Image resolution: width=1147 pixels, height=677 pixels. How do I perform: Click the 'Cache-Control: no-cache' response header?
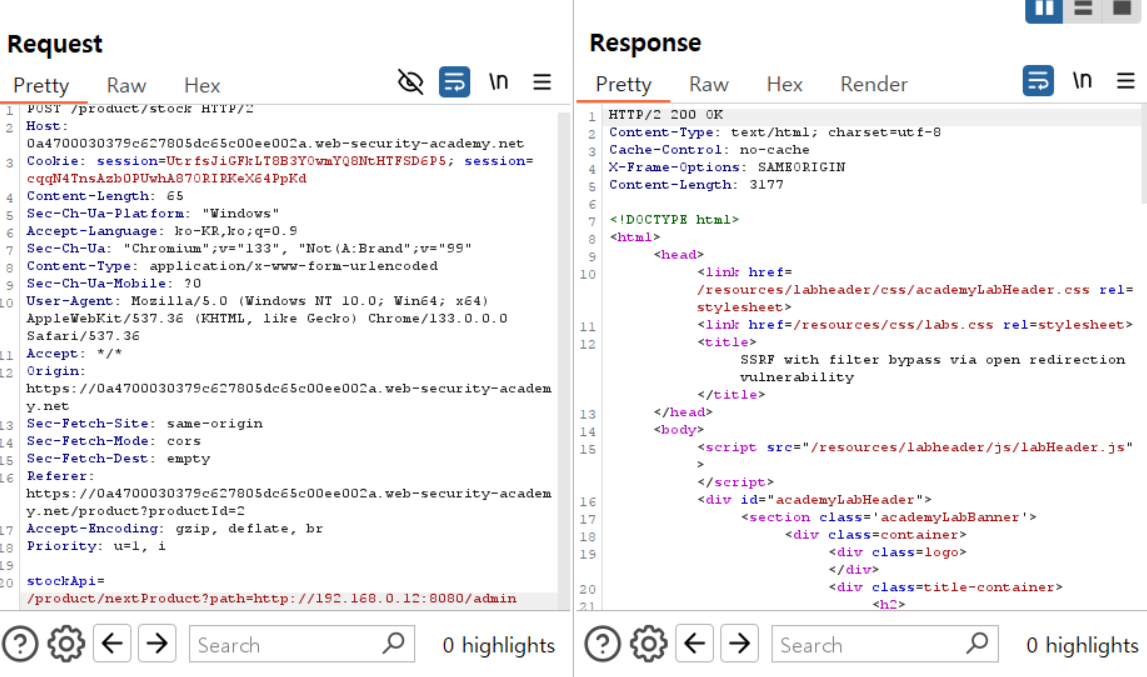(709, 150)
